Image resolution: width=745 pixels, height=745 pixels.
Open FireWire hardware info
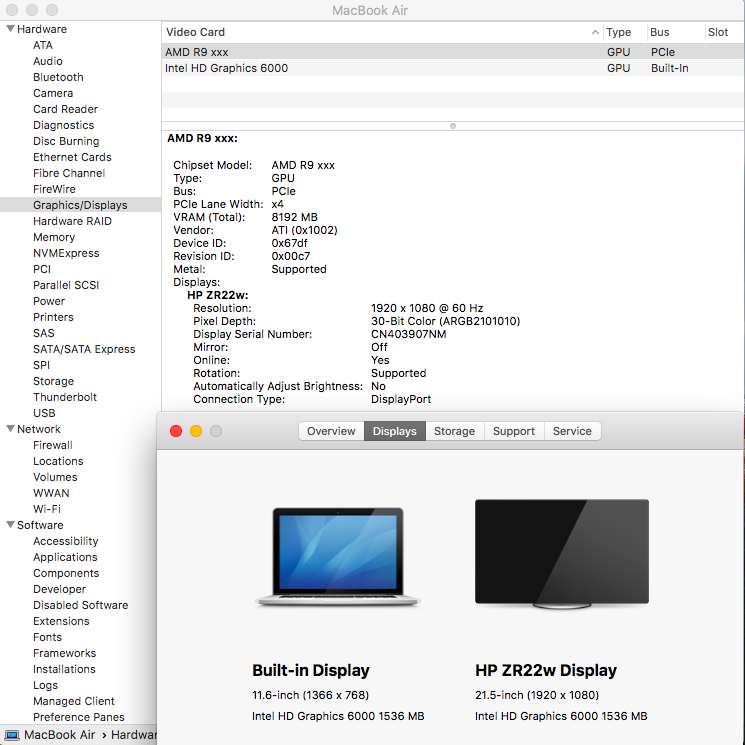tap(54, 189)
